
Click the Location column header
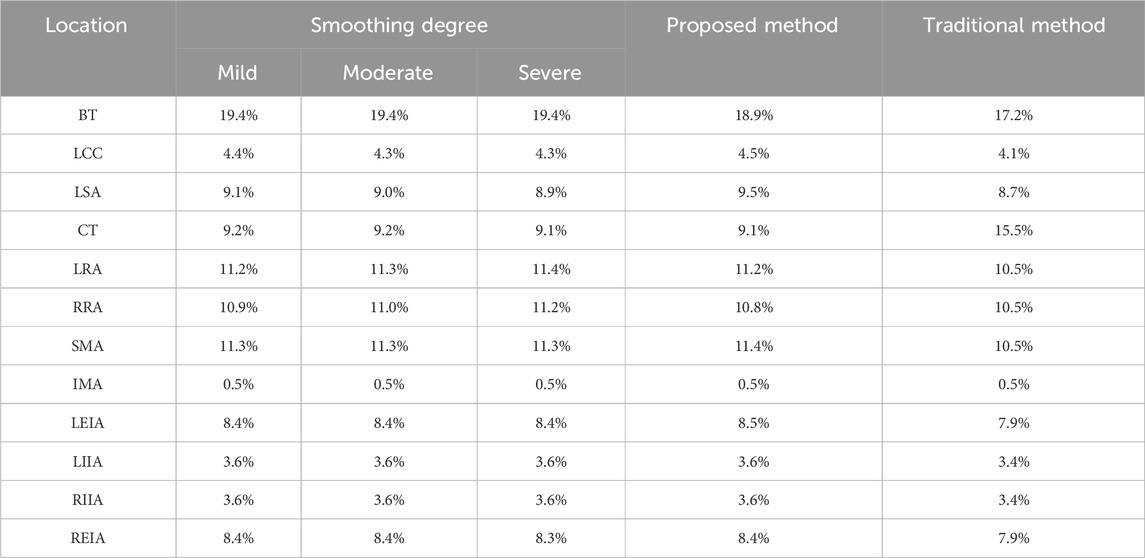point(87,25)
